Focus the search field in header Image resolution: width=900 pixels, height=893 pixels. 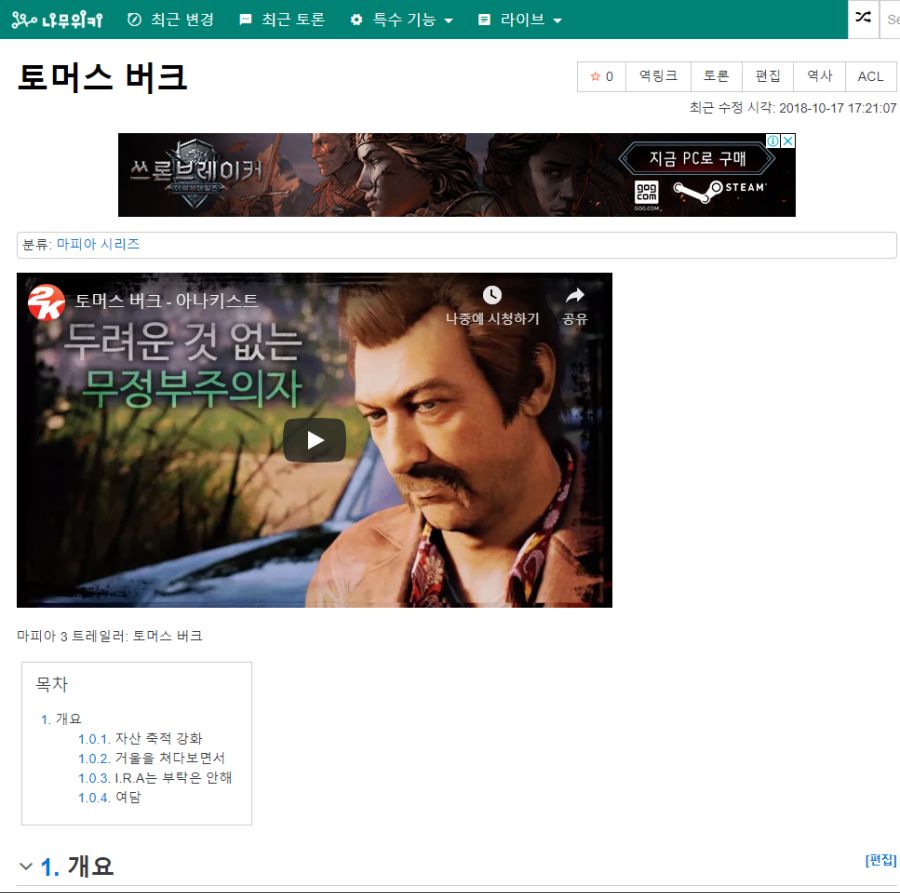(x=890, y=20)
